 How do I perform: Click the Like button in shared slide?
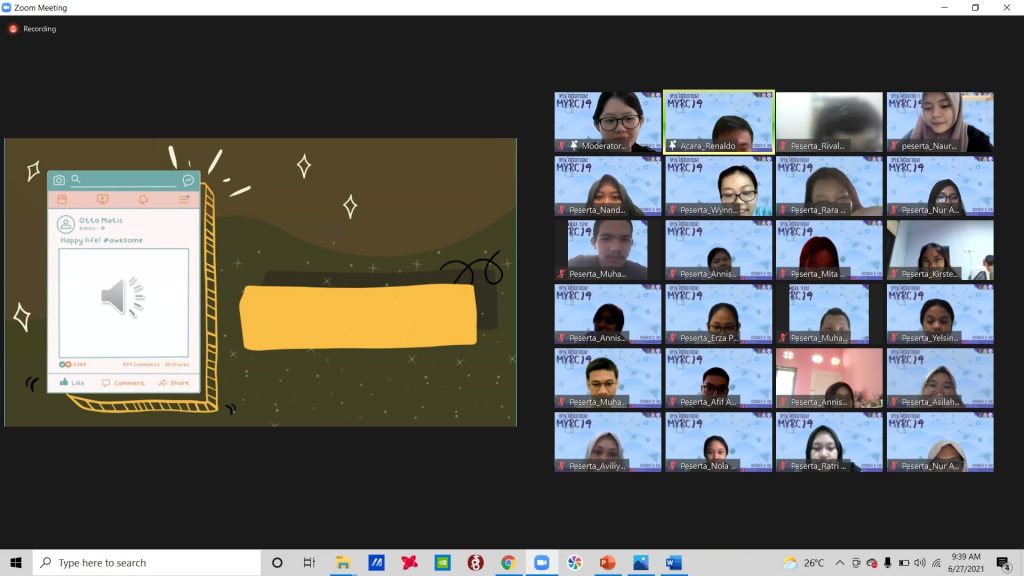[x=72, y=383]
